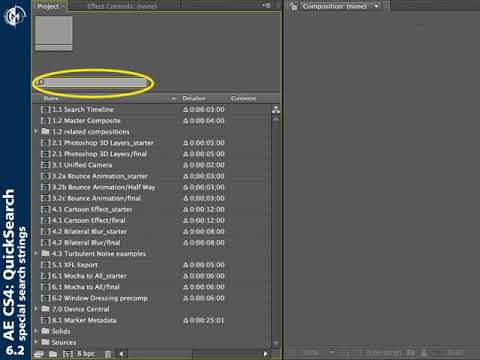The image size is (480, 360).
Task: Click the project item thumbnail preview
Action: [54, 33]
